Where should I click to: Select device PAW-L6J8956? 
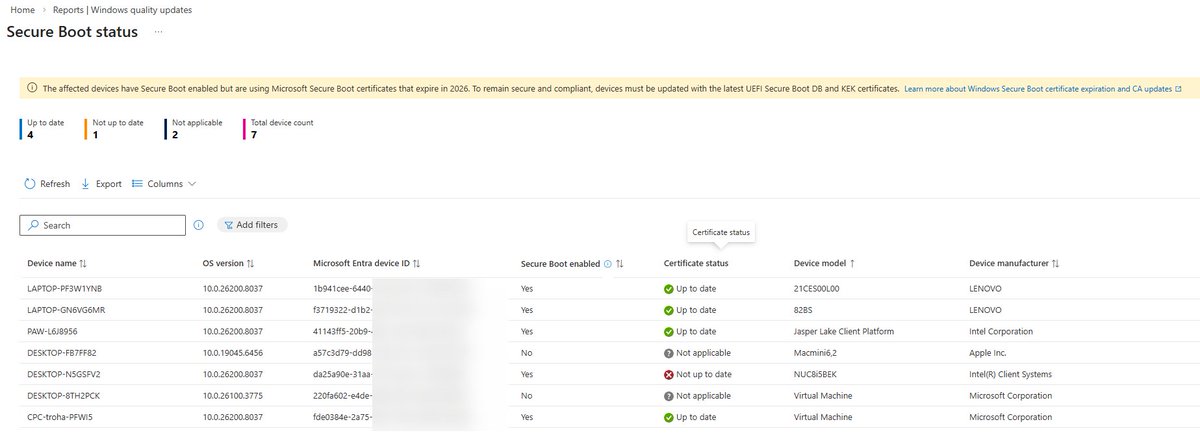52,331
